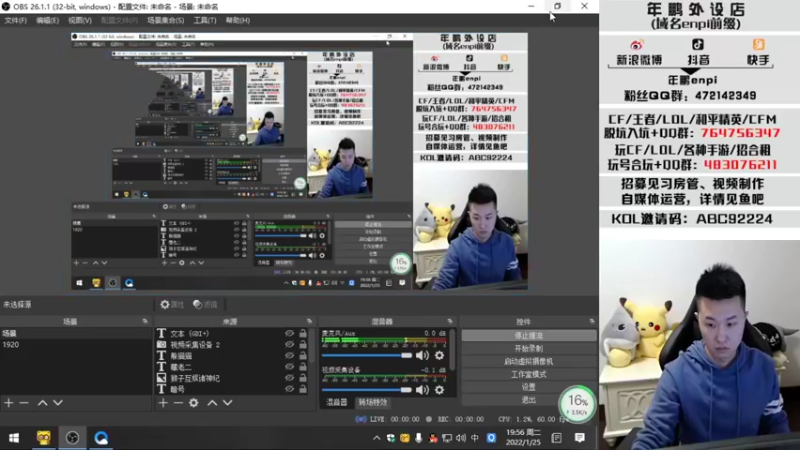The image size is (800, 450).
Task: Click the 16% floating speed widget
Action: point(578,405)
